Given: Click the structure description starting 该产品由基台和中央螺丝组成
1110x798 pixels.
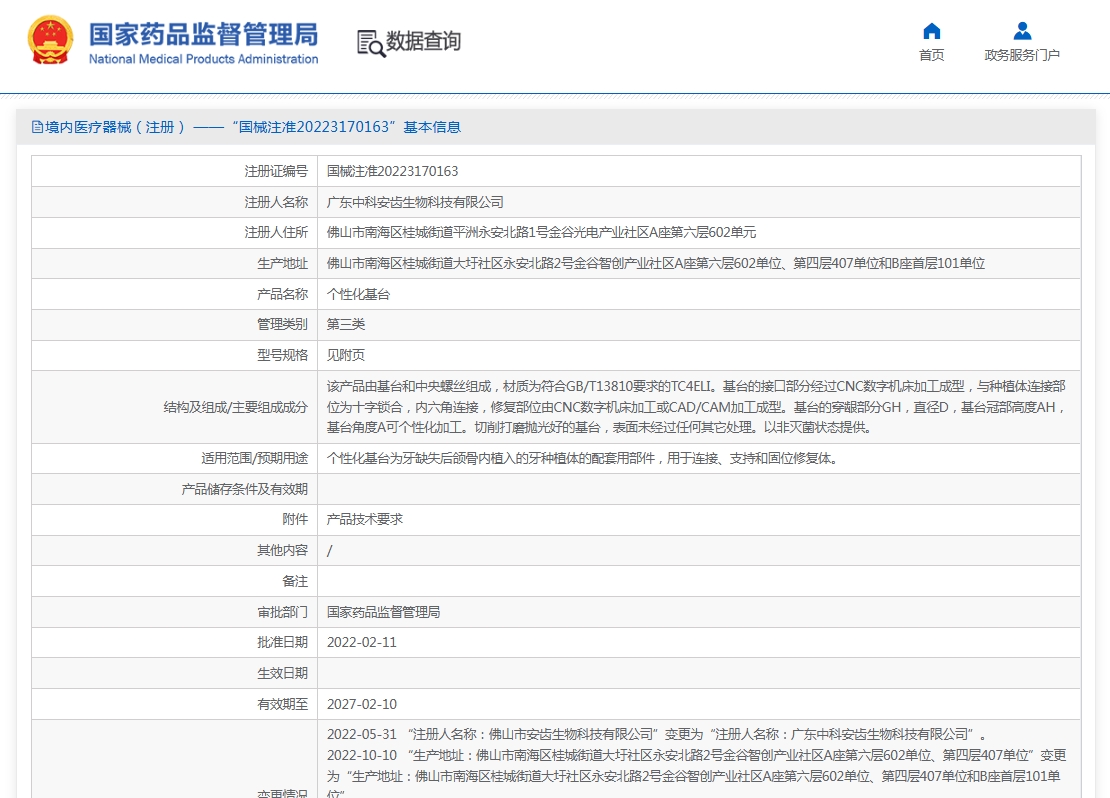Looking at the screenshot, I should coord(697,407).
